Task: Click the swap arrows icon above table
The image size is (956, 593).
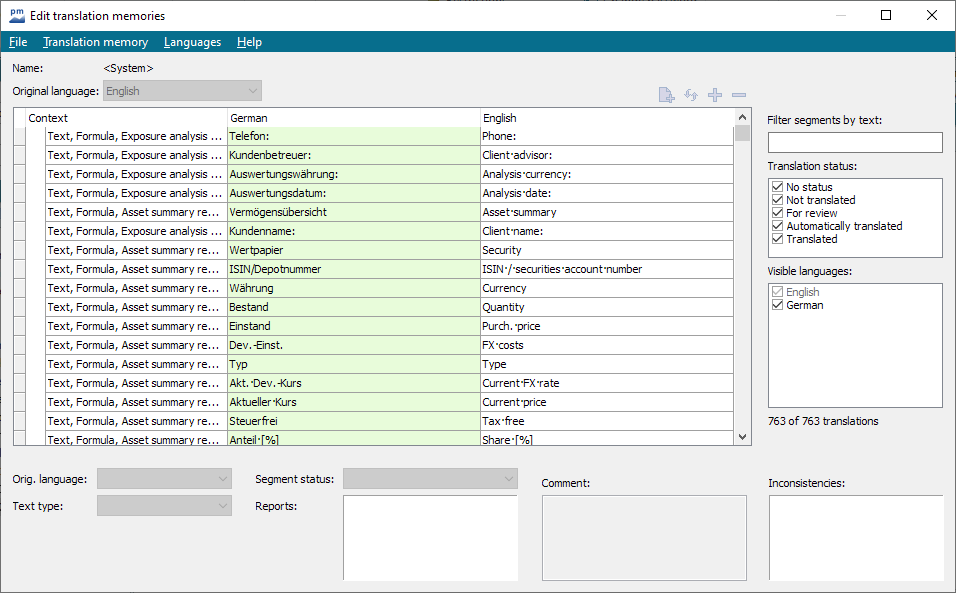Action: [690, 95]
